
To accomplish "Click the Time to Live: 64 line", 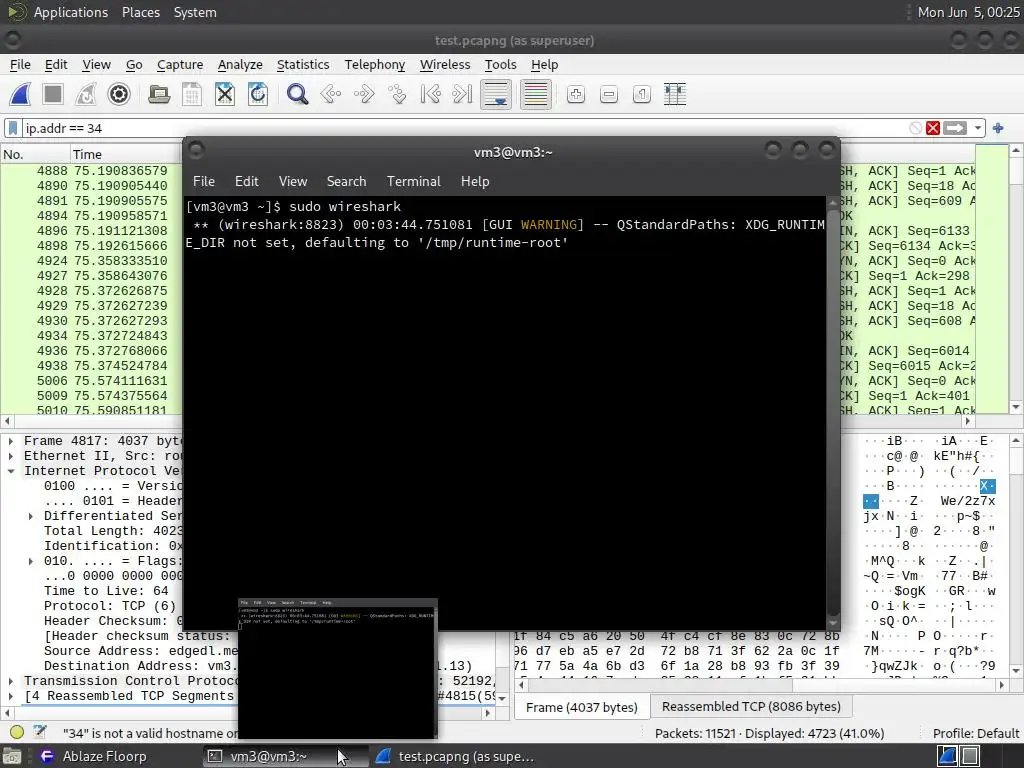I will click(x=106, y=591).
